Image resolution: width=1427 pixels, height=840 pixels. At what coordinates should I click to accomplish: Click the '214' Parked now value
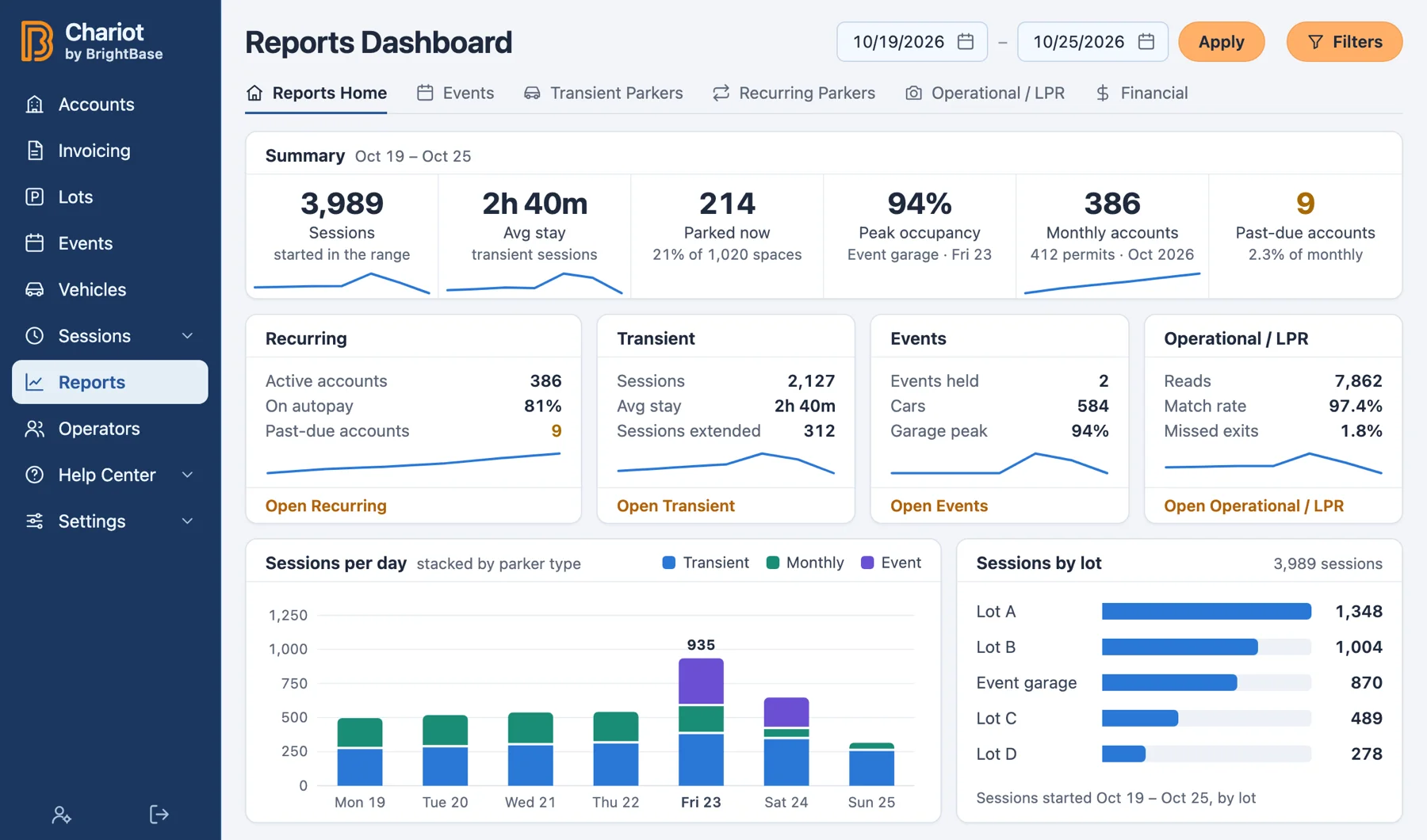click(x=727, y=204)
